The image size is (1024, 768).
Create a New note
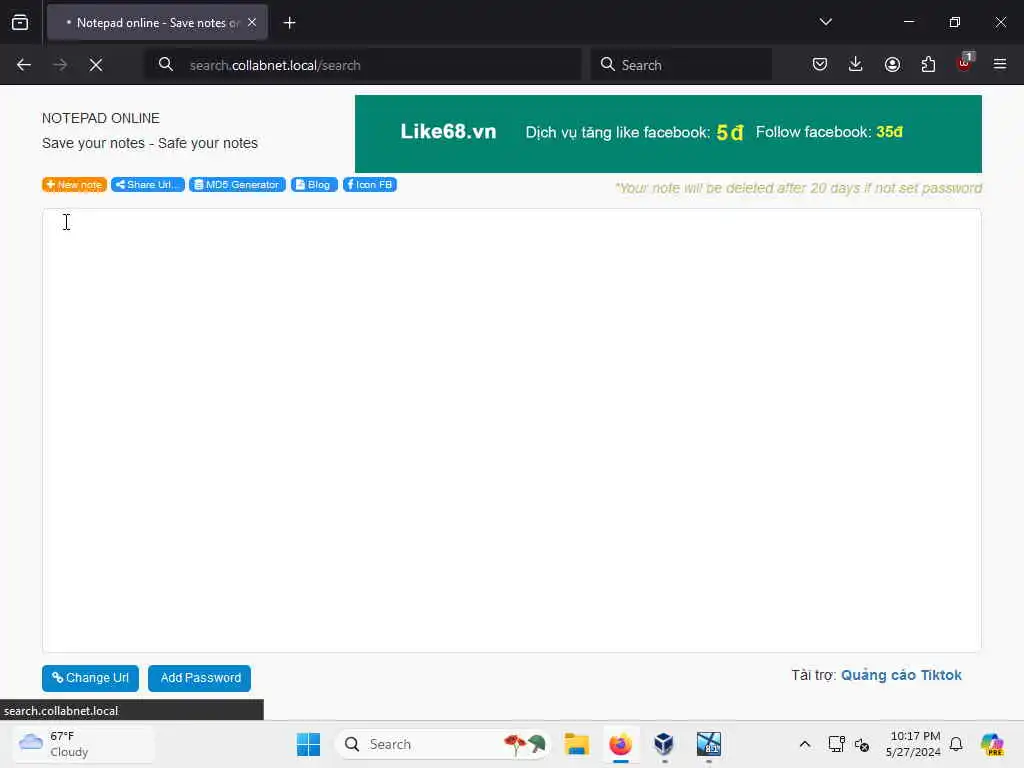74,185
